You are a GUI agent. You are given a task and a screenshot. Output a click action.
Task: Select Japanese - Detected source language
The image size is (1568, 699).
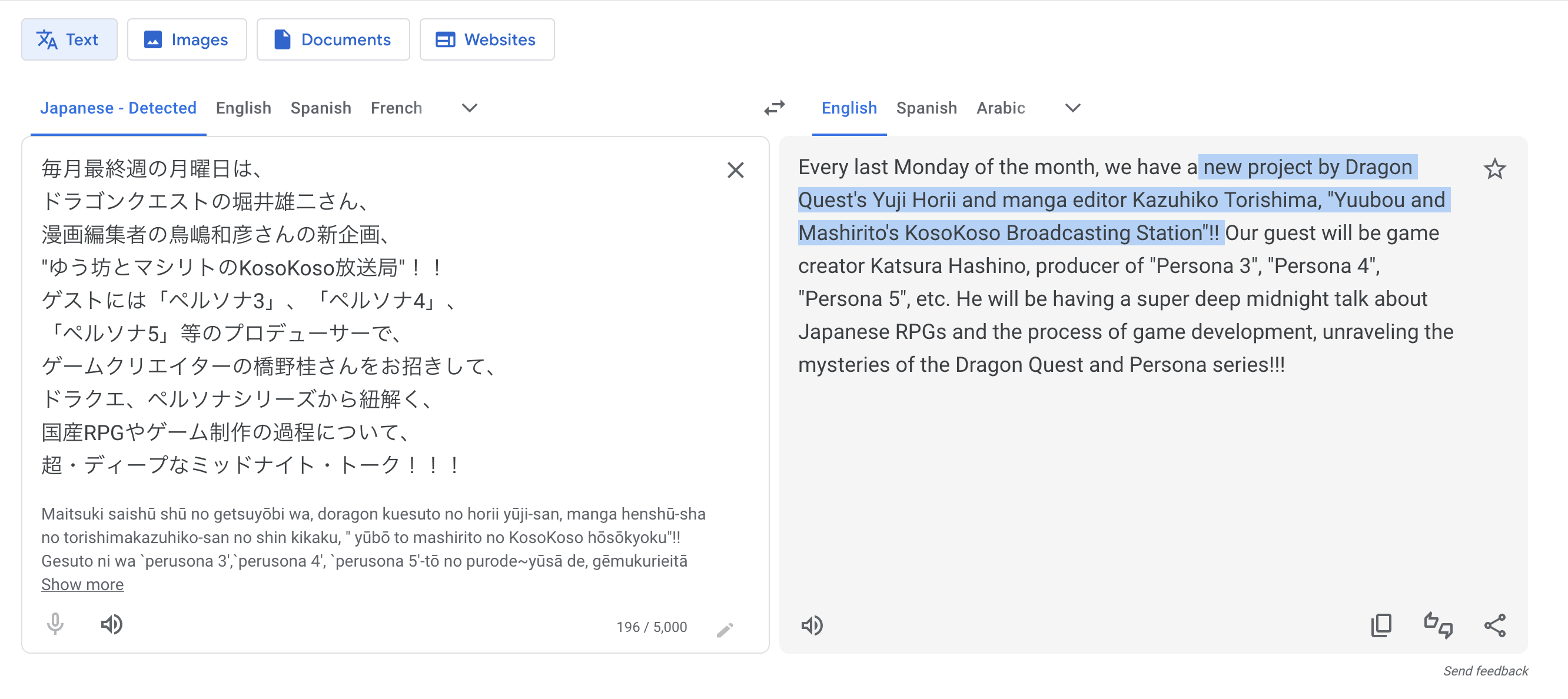click(x=118, y=108)
